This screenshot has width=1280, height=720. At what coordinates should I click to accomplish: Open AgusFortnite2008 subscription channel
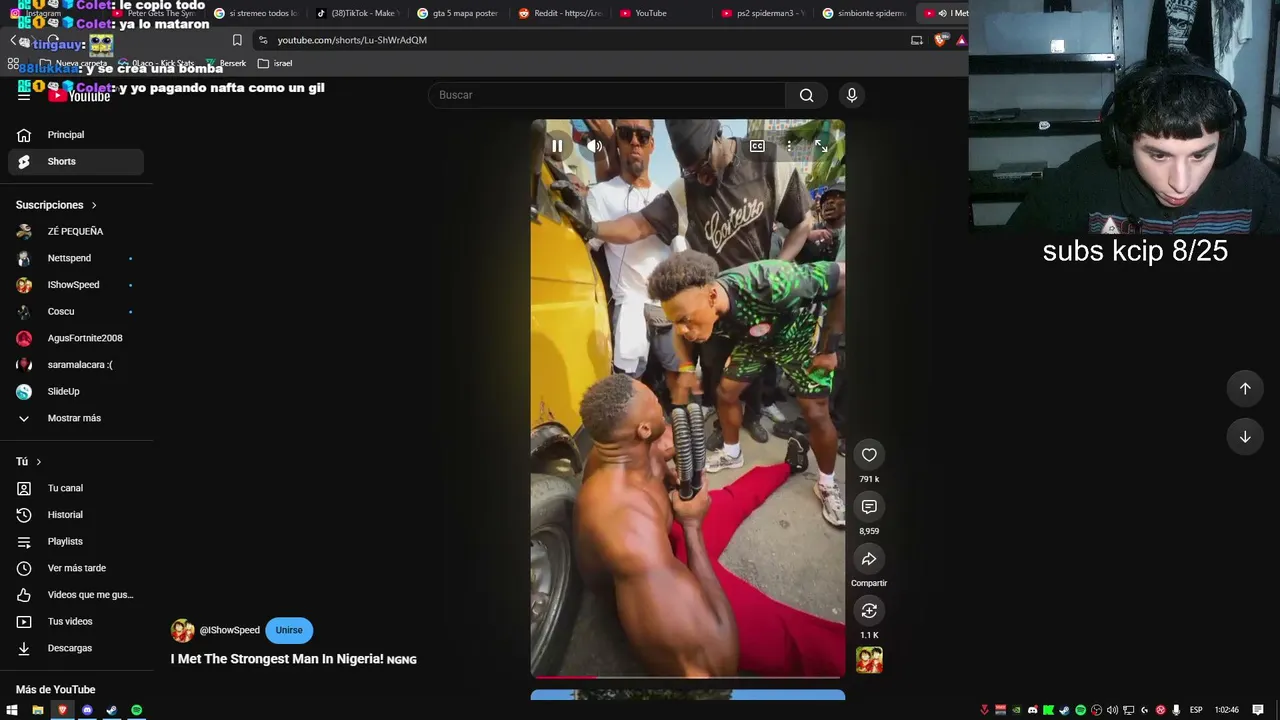tap(76, 338)
